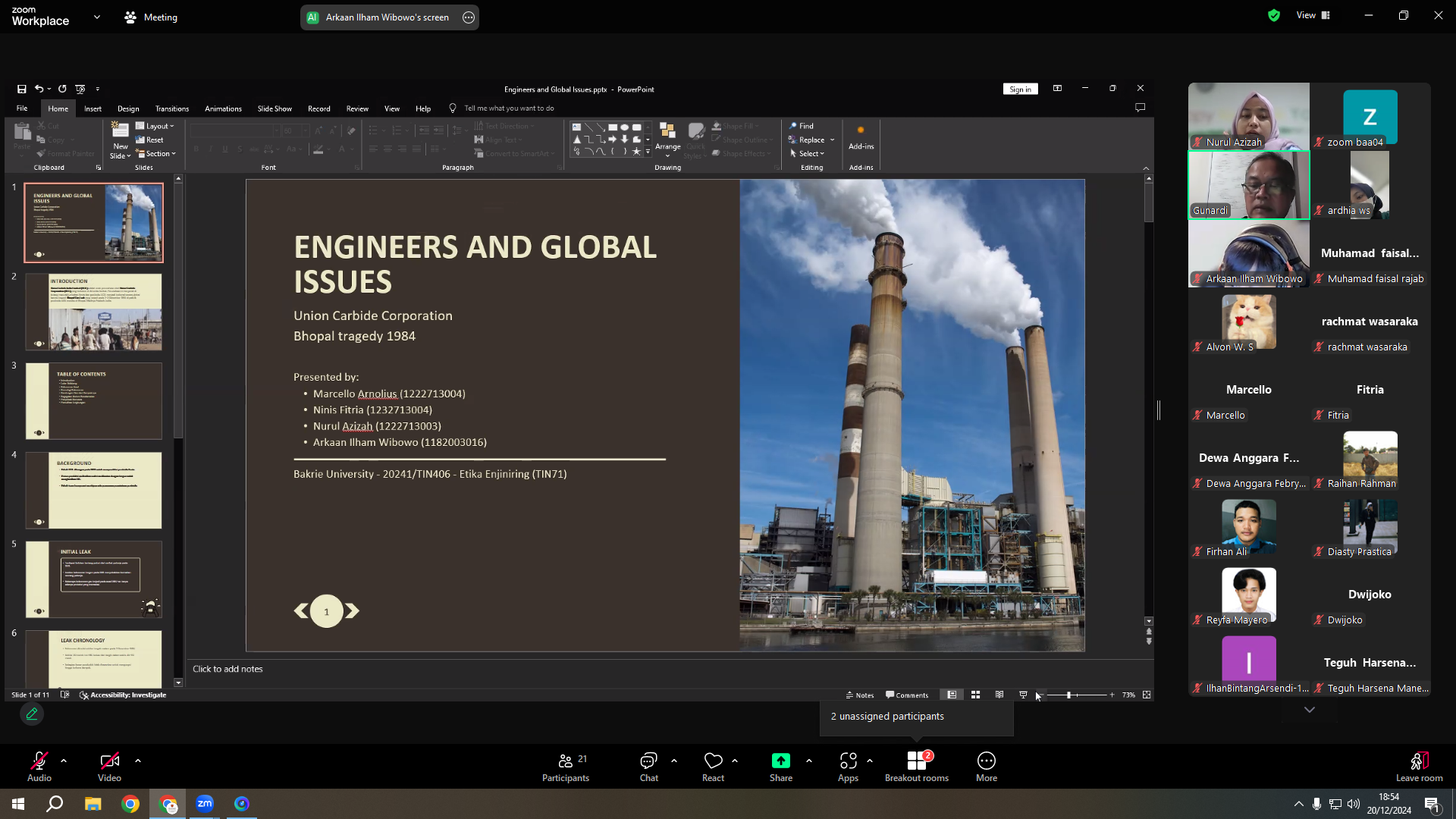Open Zoom Apps
Viewport: 1456px width, 819px height.
pyautogui.click(x=848, y=767)
